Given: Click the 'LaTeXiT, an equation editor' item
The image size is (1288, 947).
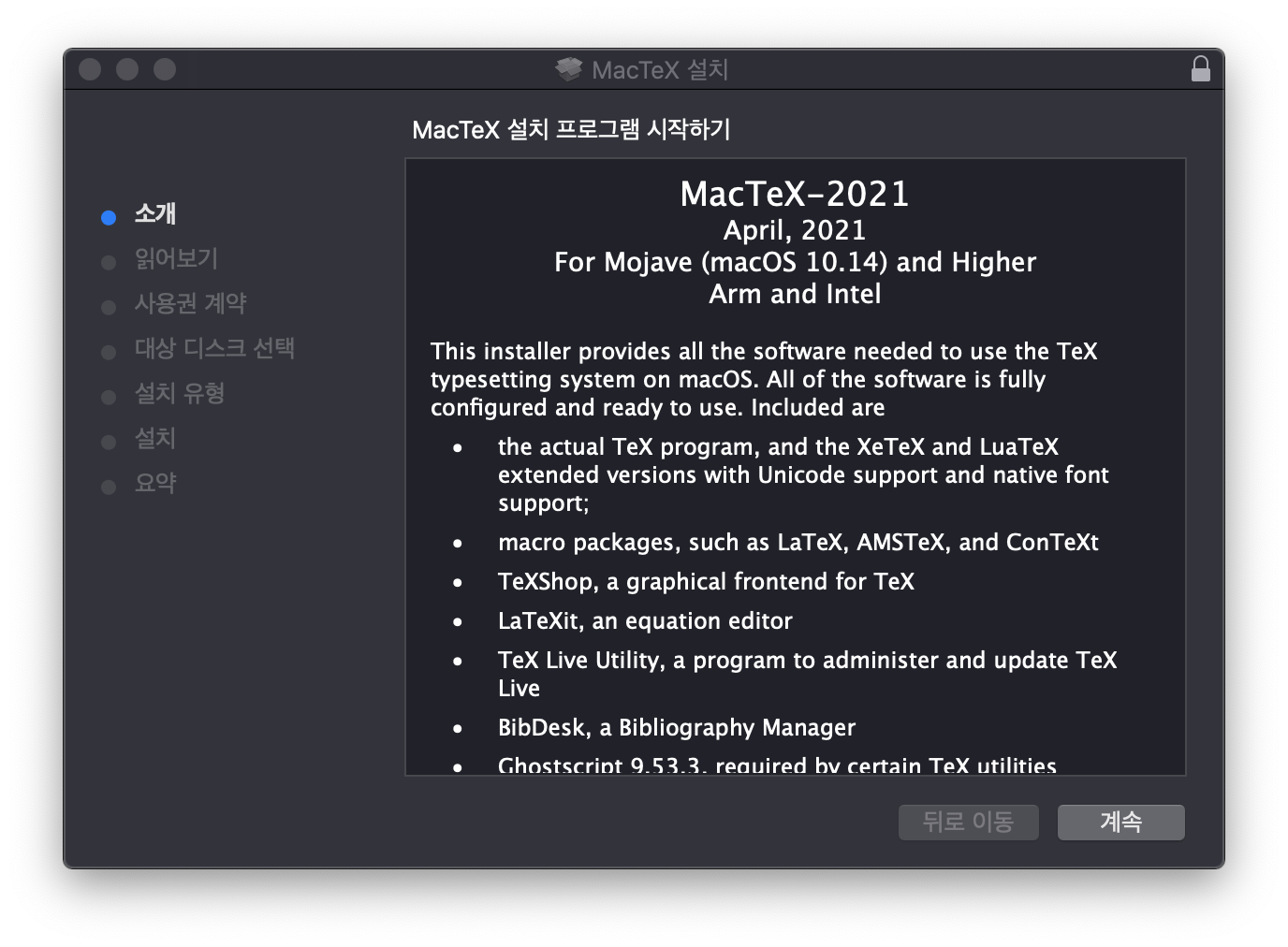Looking at the screenshot, I should (645, 620).
